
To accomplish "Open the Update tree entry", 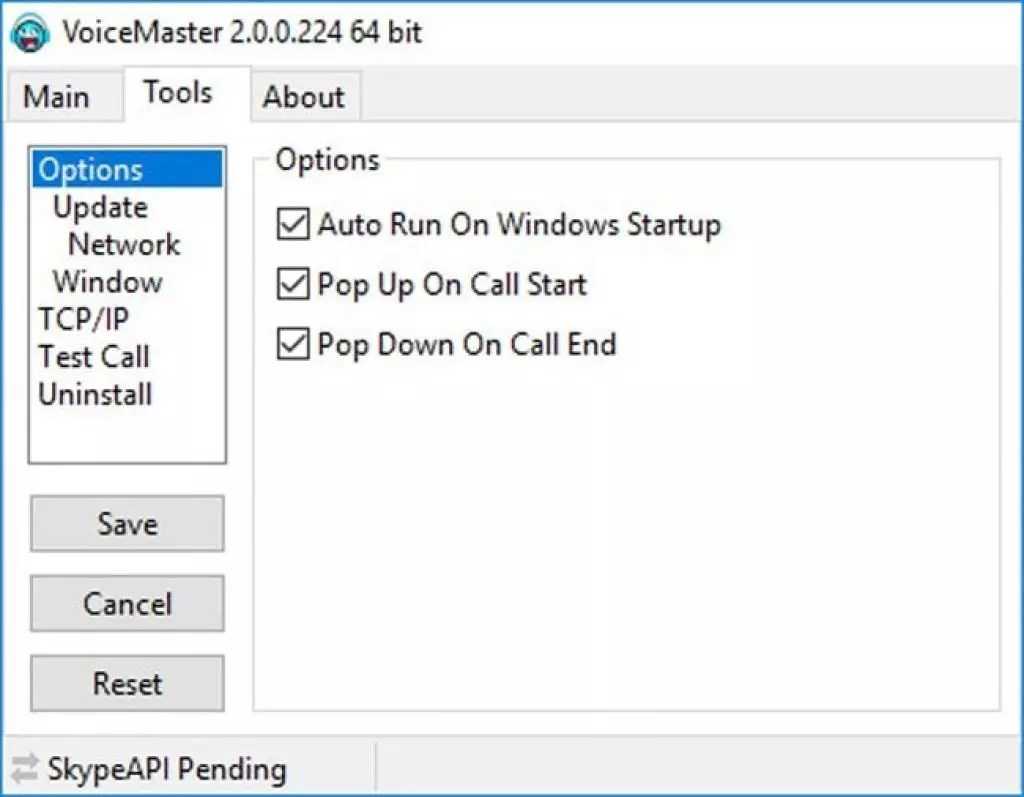I will pyautogui.click(x=100, y=208).
